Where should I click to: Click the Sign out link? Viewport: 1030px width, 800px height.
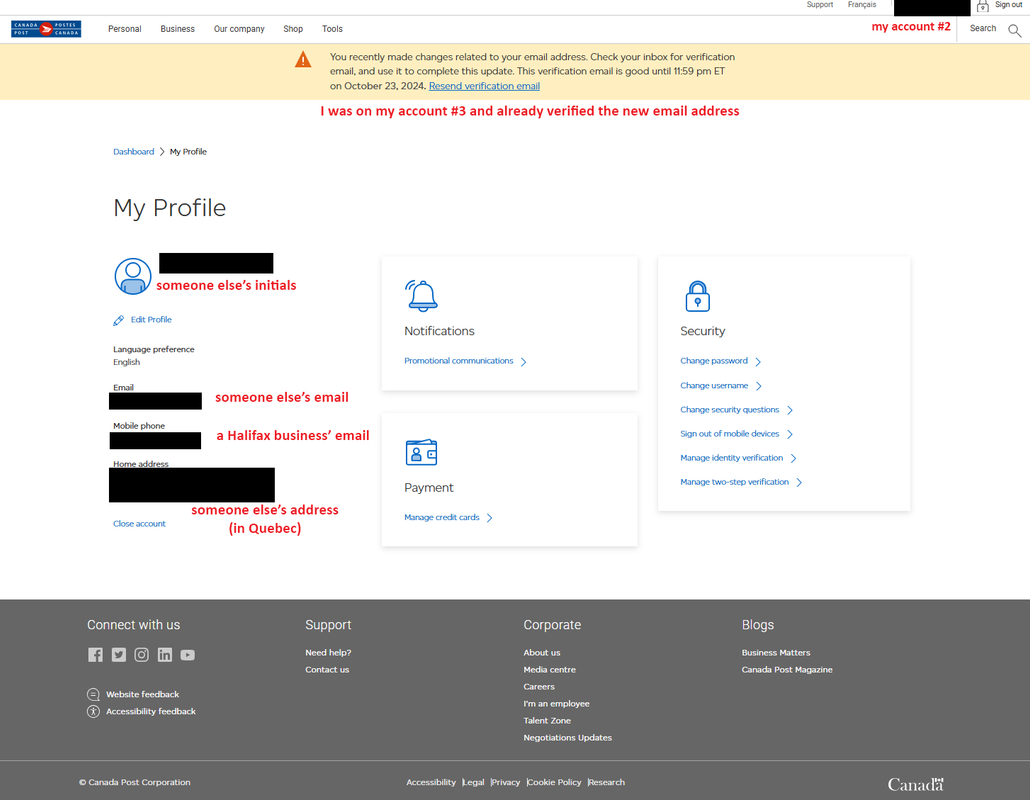pyautogui.click(x=1008, y=5)
